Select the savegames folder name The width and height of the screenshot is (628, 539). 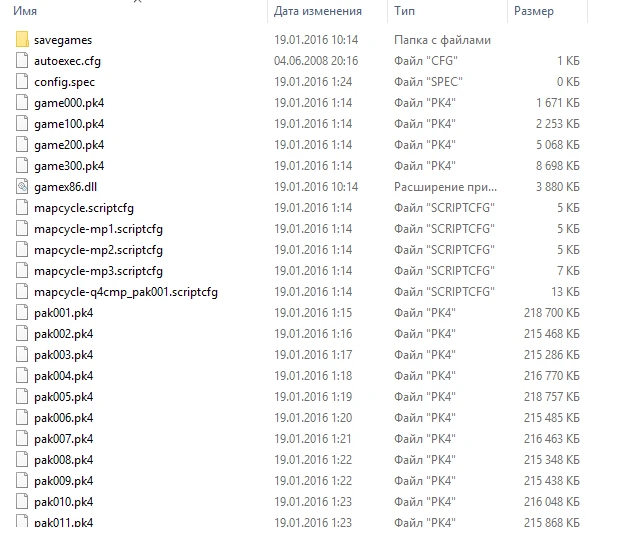(x=63, y=40)
